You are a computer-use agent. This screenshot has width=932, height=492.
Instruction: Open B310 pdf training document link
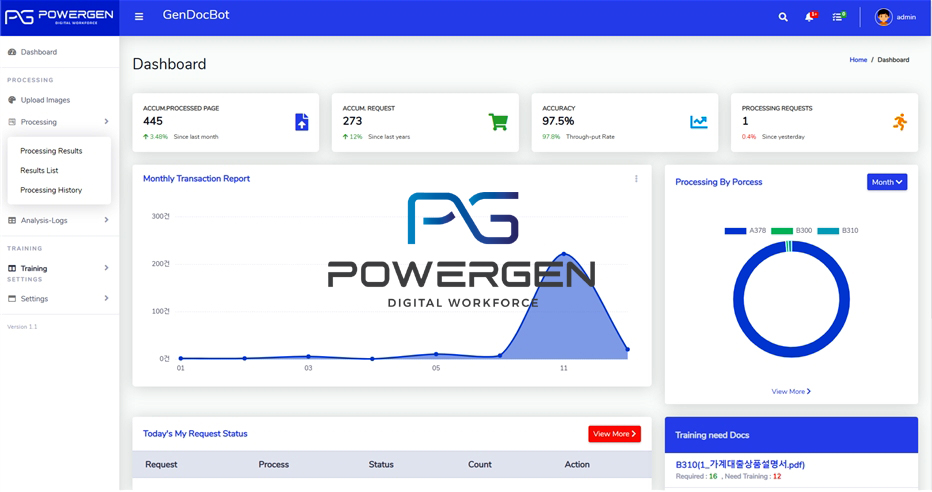pyautogui.click(x=740, y=465)
